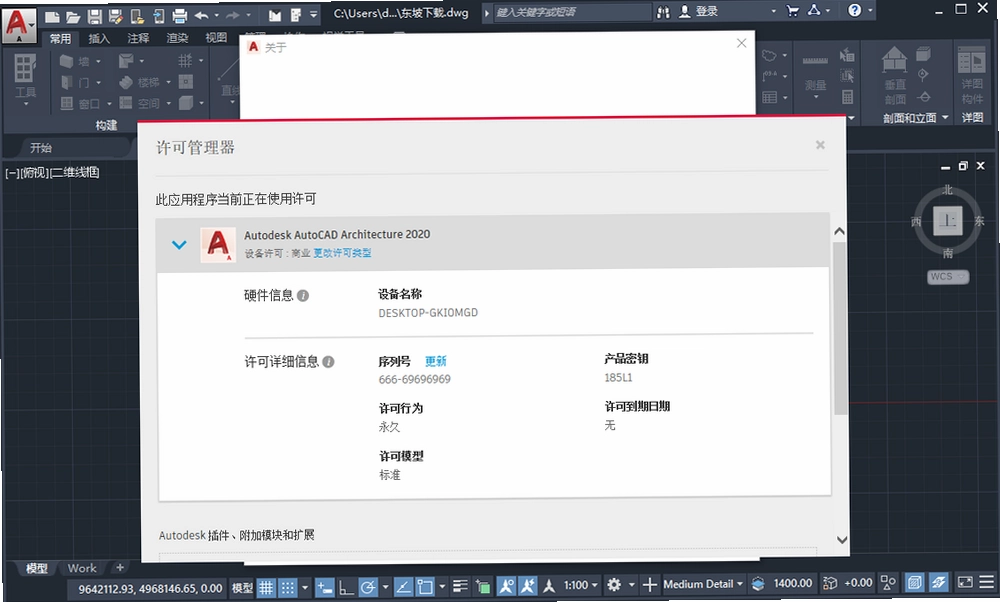1000x602 pixels.
Task: Click the sign-in 登录 button
Action: pos(698,11)
